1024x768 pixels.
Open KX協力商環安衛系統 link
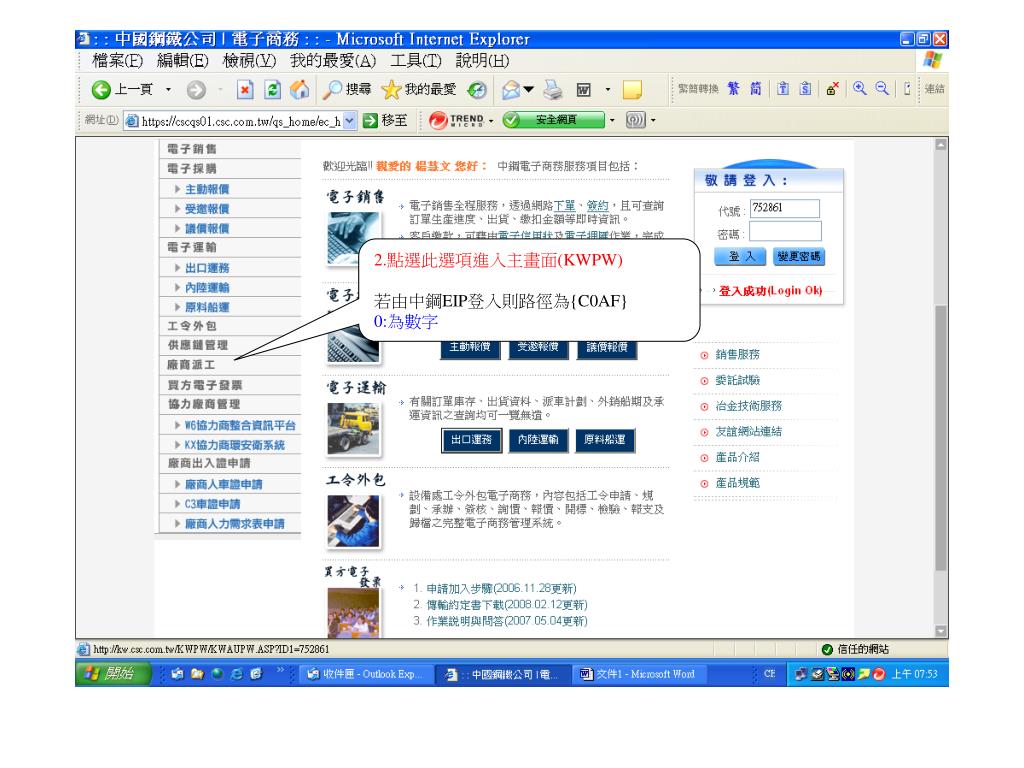[x=234, y=445]
